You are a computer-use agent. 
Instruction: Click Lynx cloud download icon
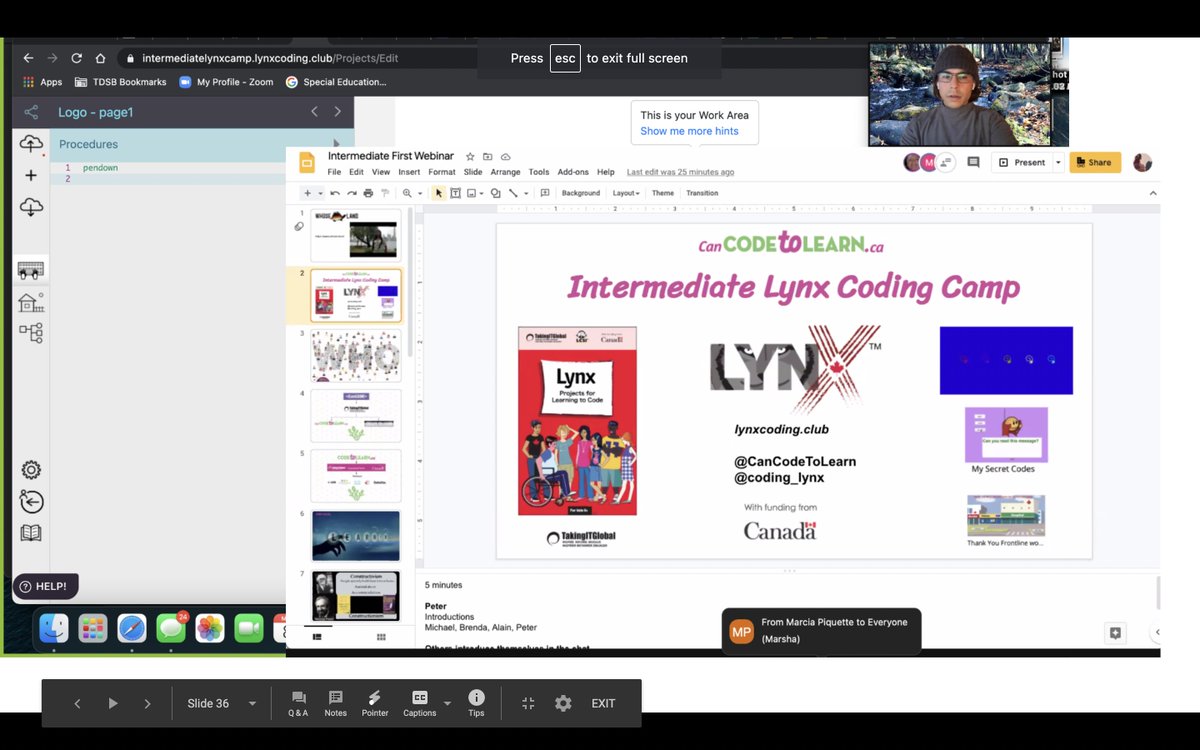(x=31, y=207)
